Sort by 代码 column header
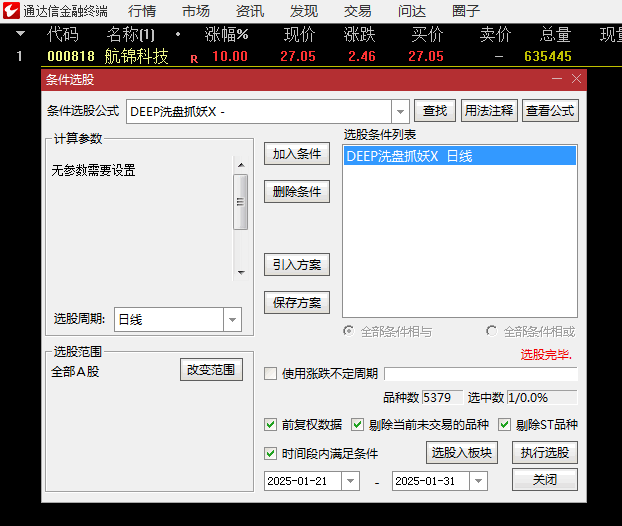The image size is (622, 526). [63, 35]
